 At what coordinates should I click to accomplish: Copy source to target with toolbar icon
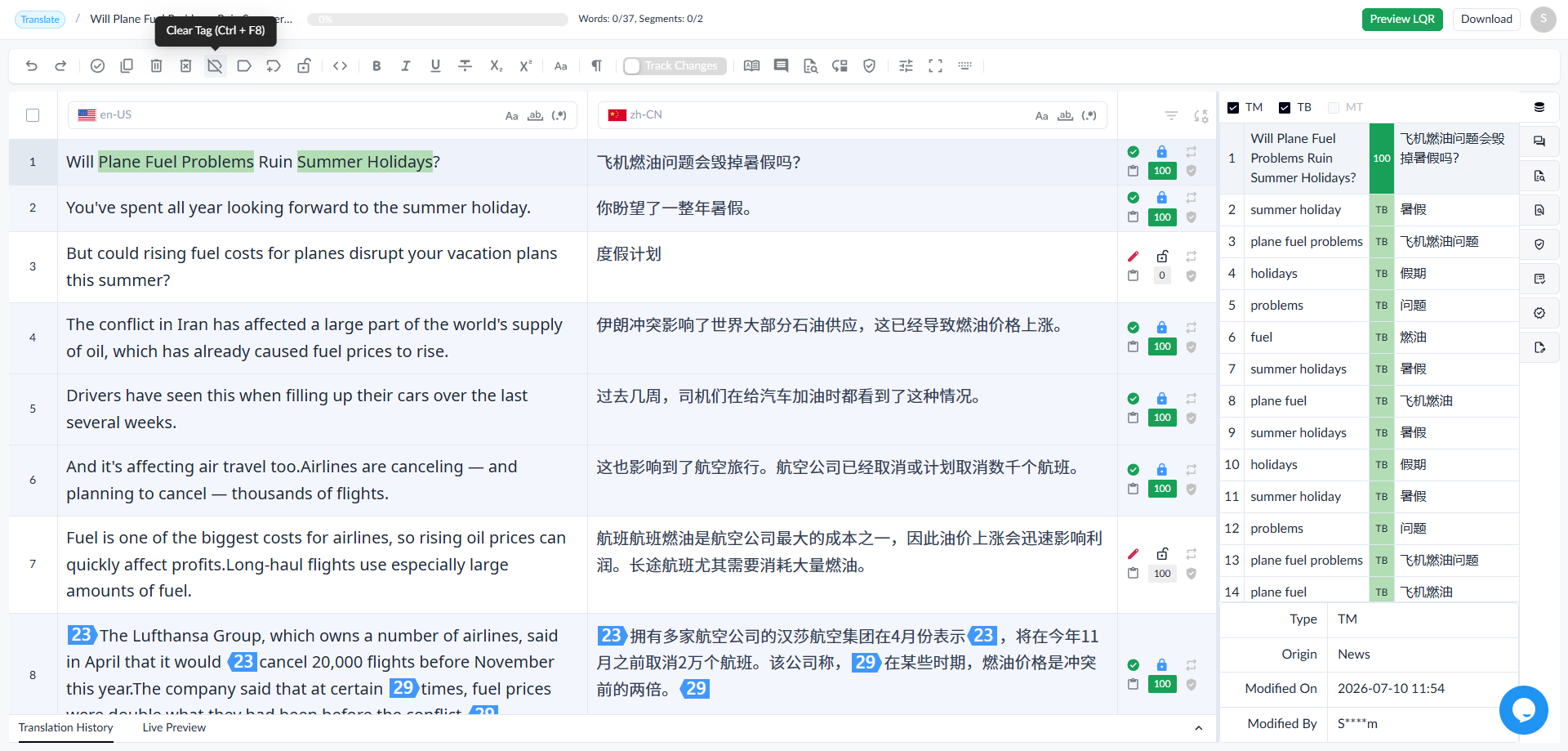[127, 66]
